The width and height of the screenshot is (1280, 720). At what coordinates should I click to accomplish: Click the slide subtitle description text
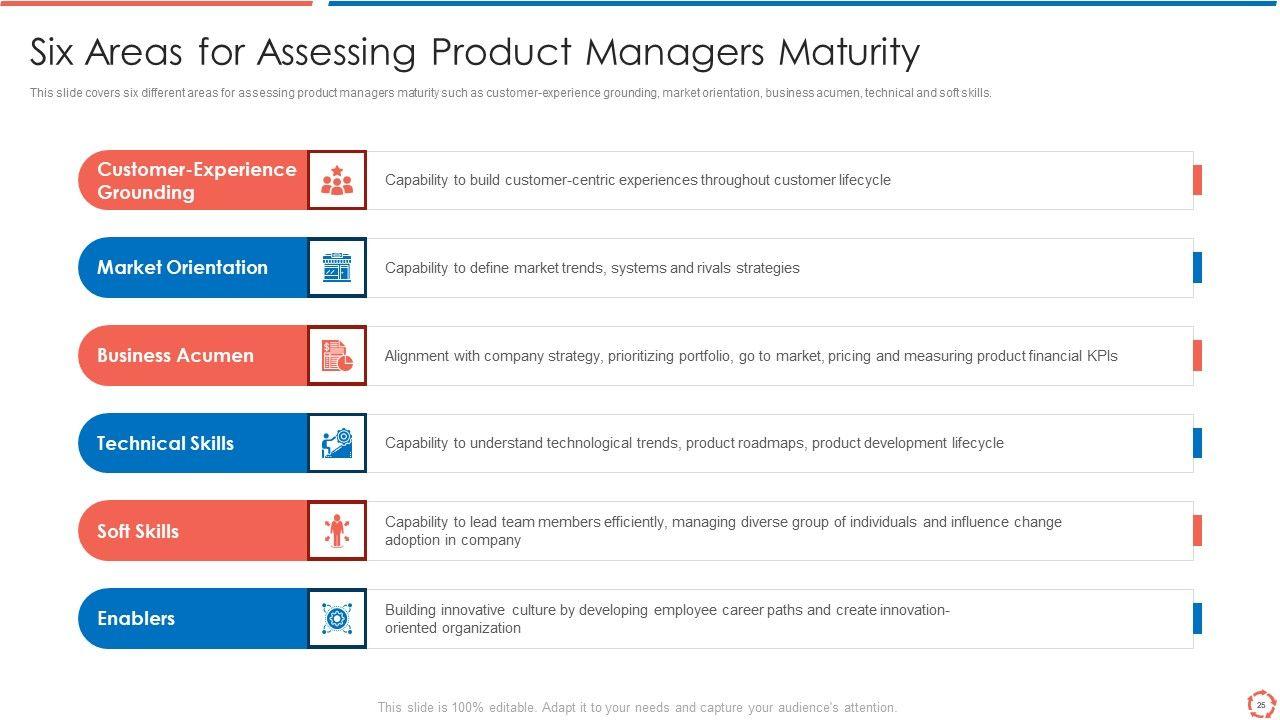pos(510,93)
